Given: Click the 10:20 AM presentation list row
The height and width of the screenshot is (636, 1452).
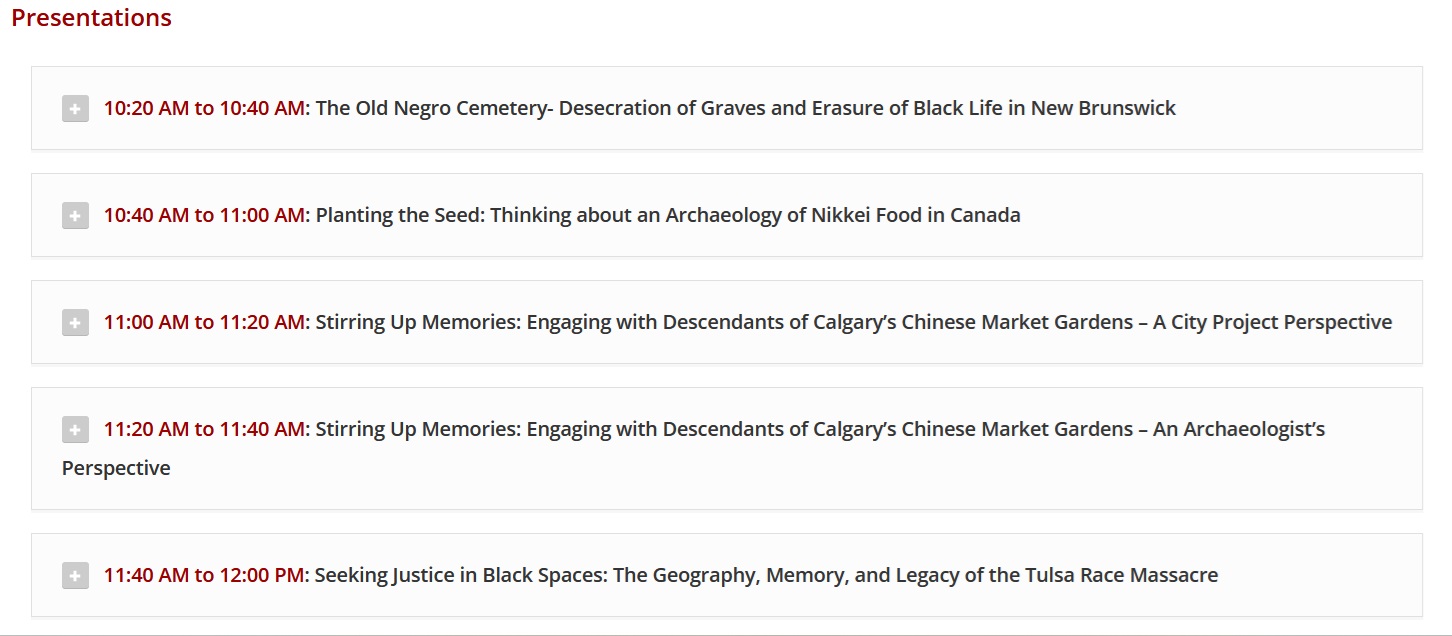Looking at the screenshot, I should pyautogui.click(x=726, y=108).
